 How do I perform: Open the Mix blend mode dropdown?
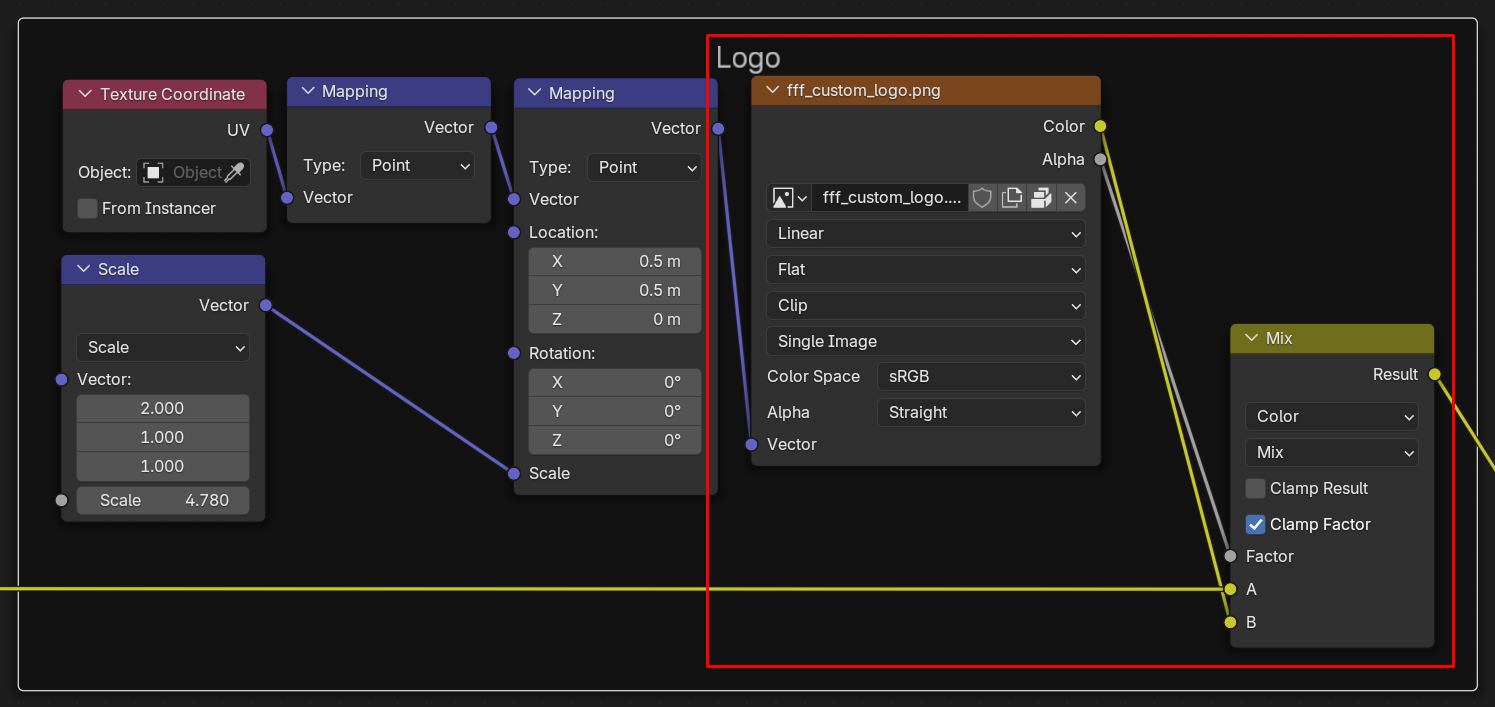(1332, 452)
